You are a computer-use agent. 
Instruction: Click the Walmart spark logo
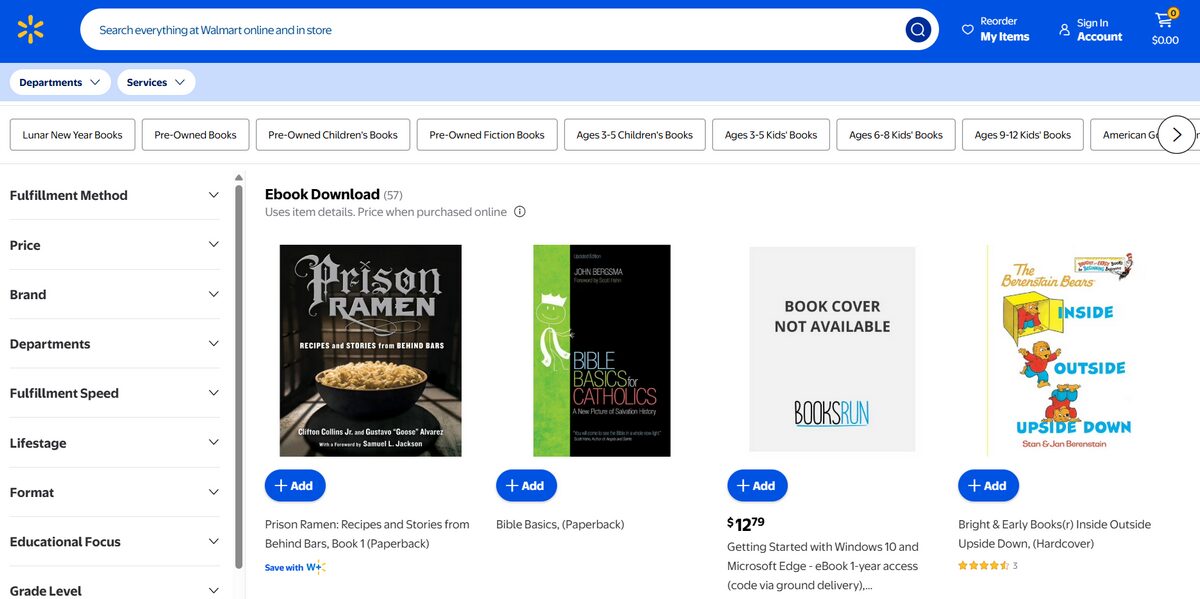[x=31, y=30]
